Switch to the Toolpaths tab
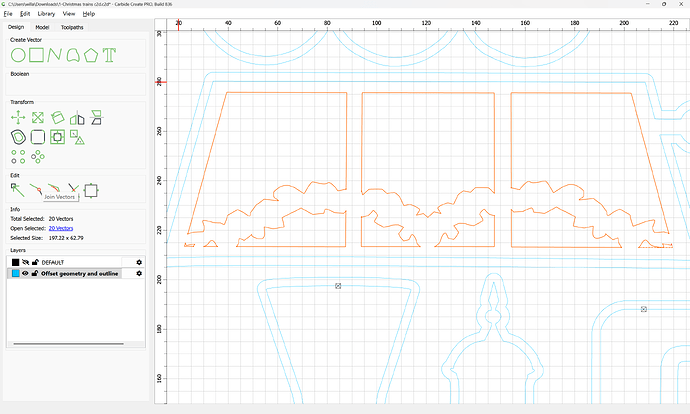 coord(72,27)
